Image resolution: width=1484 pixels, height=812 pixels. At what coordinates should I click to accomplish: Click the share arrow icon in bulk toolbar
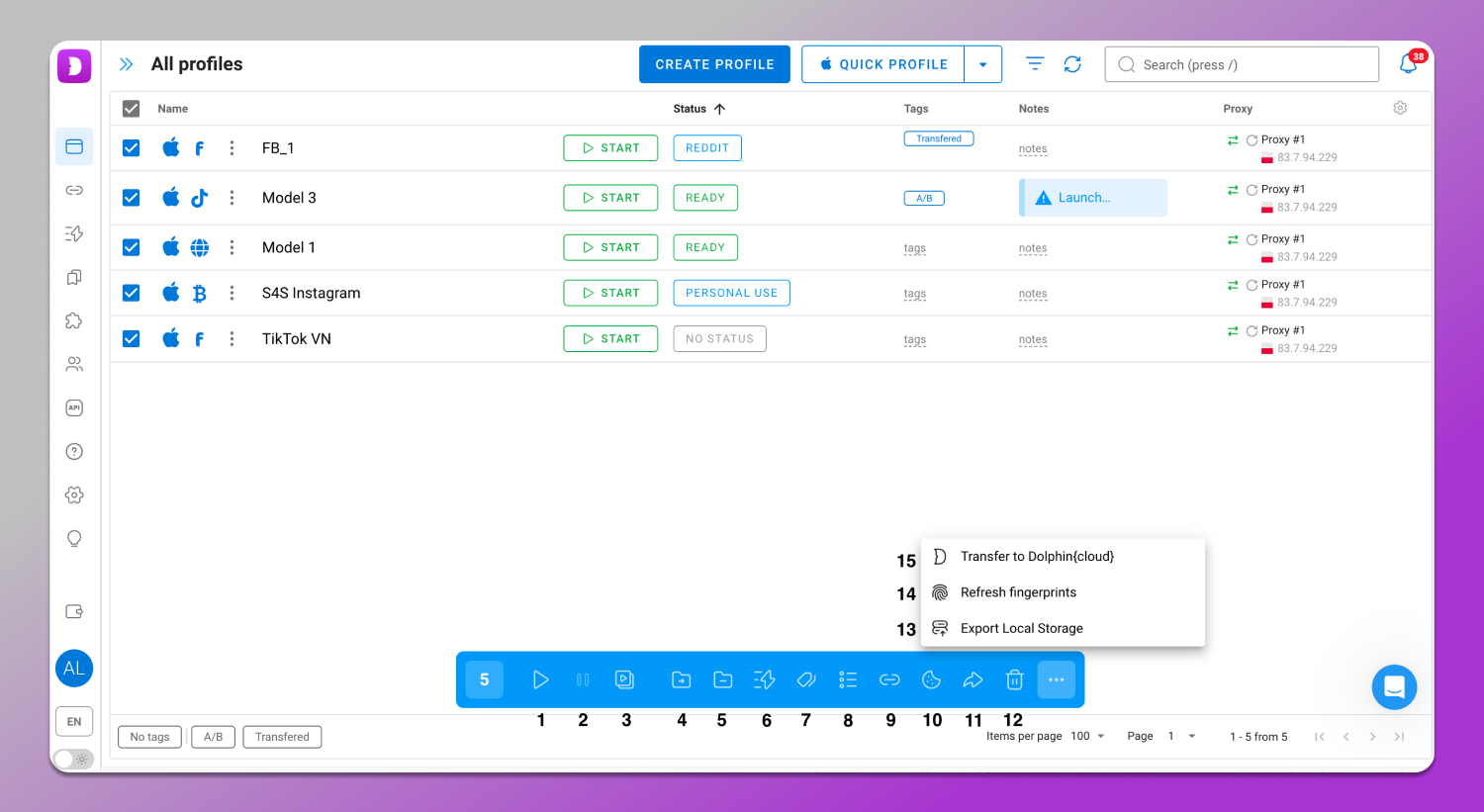point(973,679)
